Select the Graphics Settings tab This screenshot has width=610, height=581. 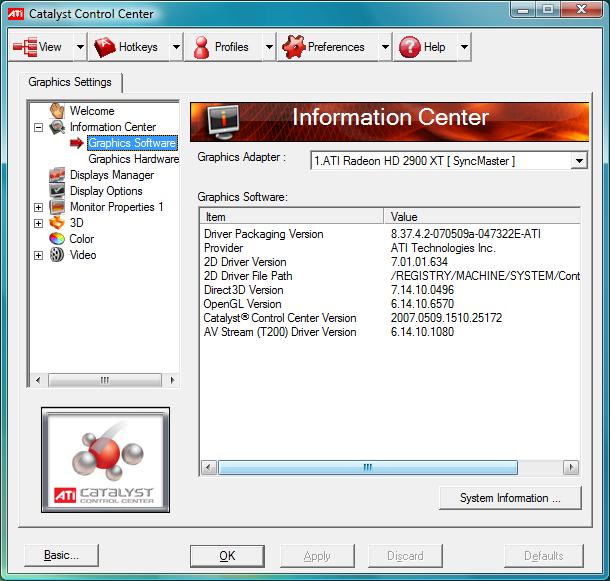click(x=70, y=82)
